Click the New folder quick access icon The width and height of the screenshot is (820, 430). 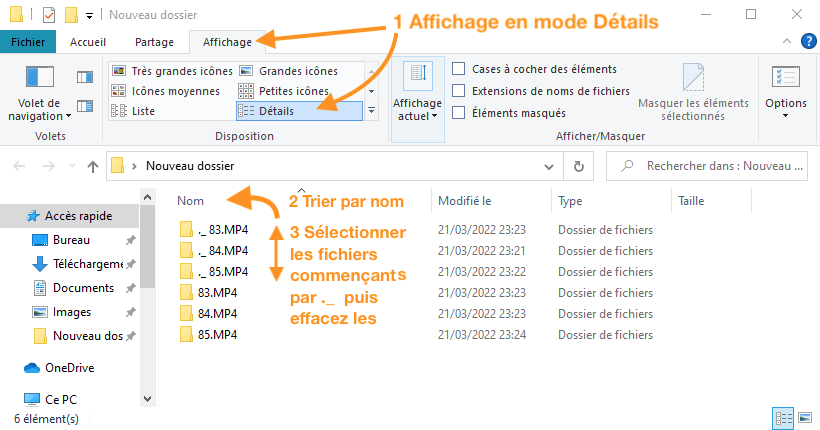pyautogui.click(x=71, y=15)
